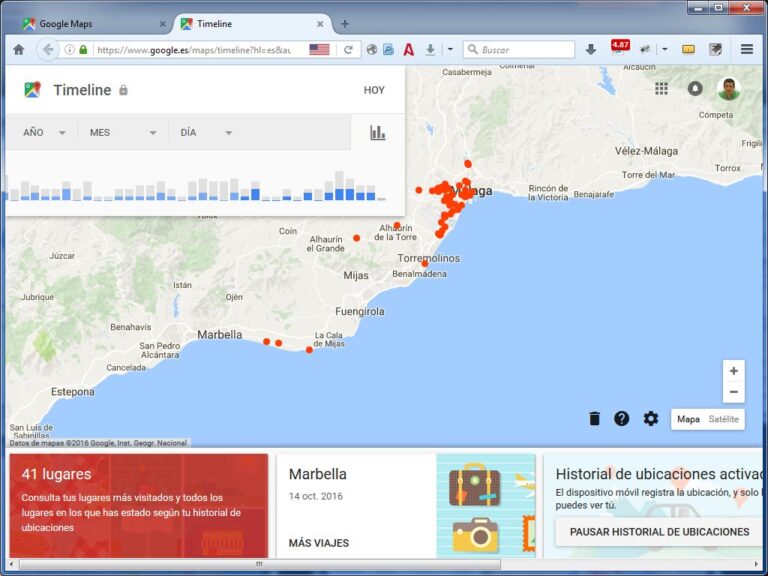Viewport: 768px width, 576px height.
Task: Click the globe toolbar icon
Action: (372, 49)
